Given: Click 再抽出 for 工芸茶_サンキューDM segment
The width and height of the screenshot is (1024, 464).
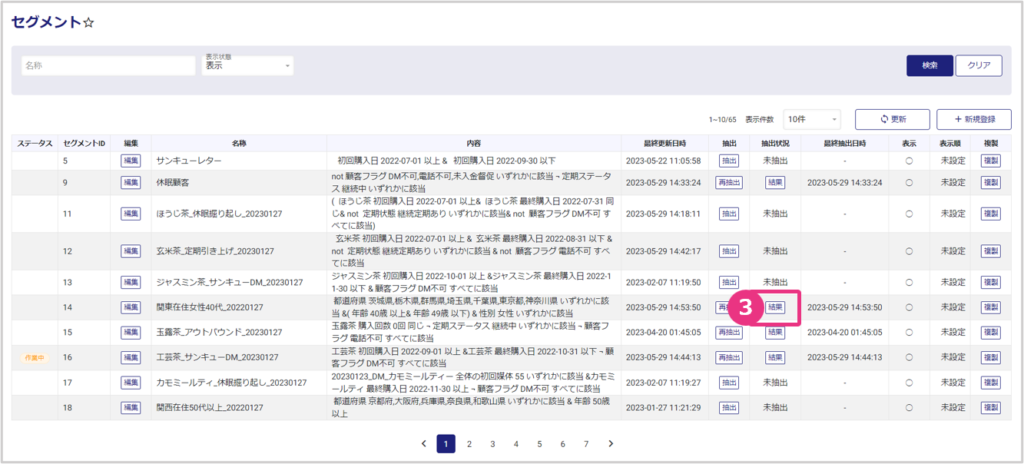Looking at the screenshot, I should tap(729, 357).
